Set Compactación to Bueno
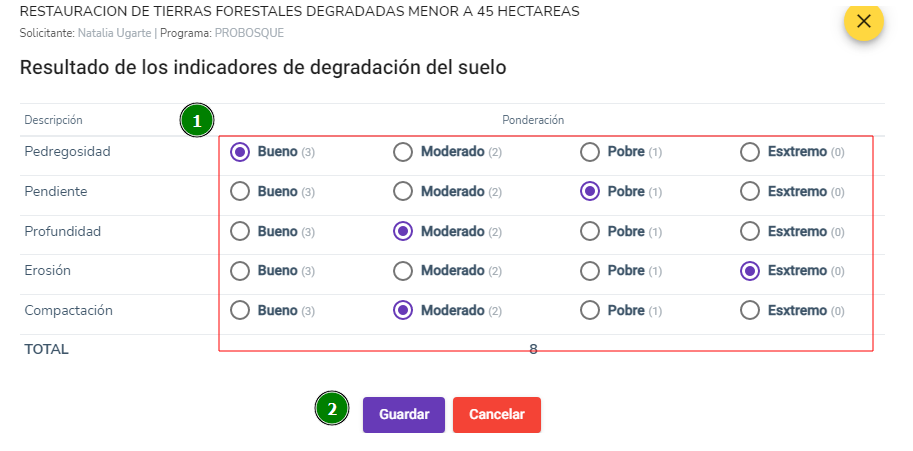This screenshot has height=451, width=913. coord(240,311)
